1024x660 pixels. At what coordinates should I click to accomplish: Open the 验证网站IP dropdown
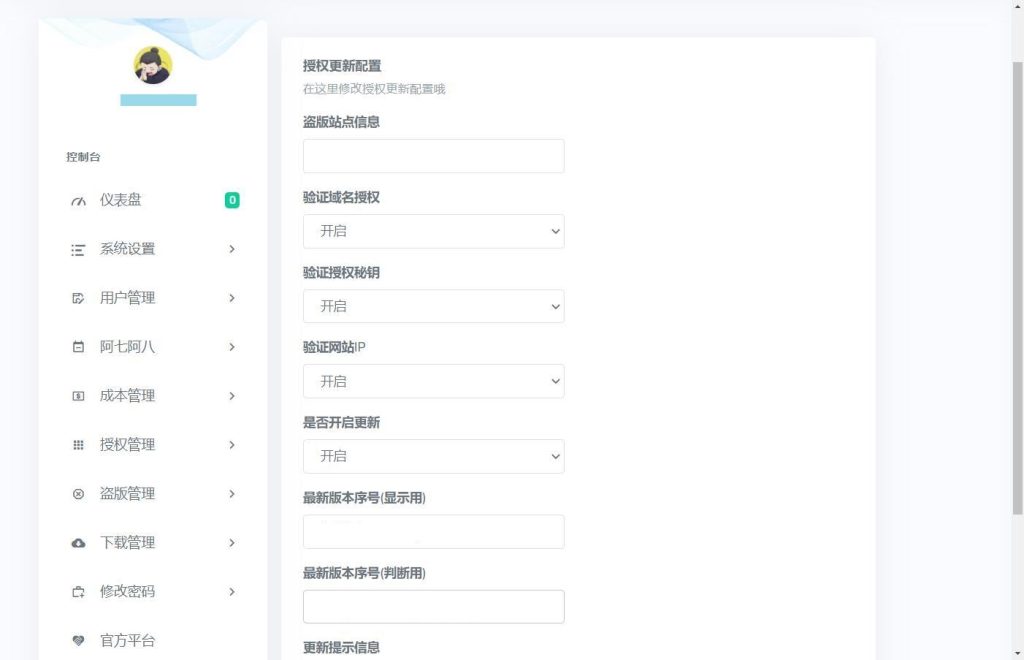[x=433, y=381]
